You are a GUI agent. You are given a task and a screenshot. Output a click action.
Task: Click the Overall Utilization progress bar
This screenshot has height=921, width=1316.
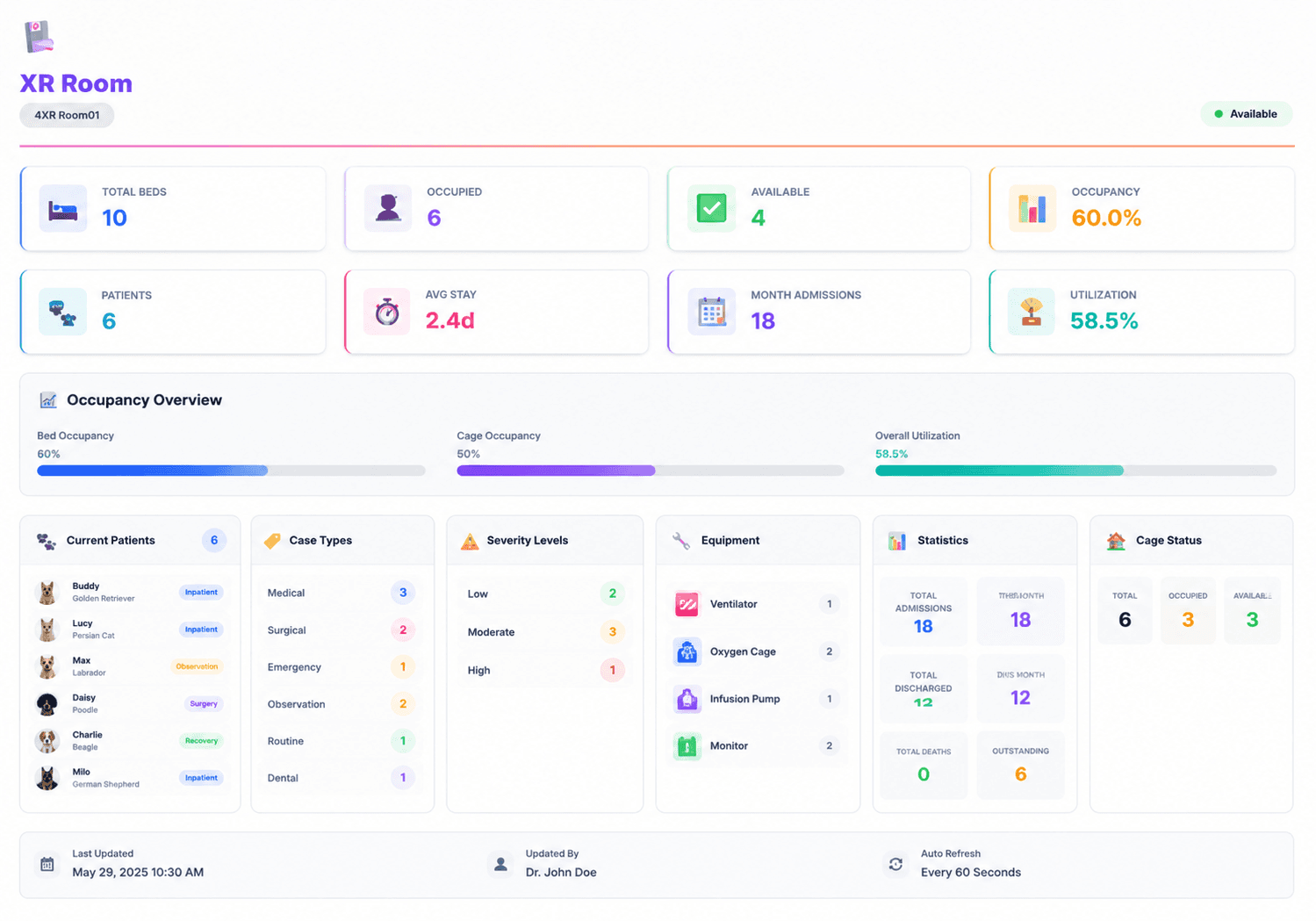click(1075, 471)
